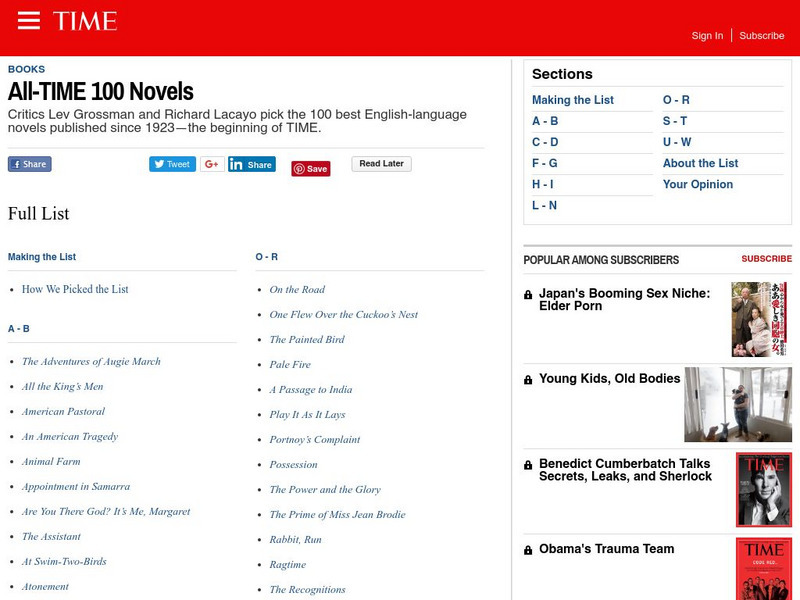800x600 pixels.
Task: Tweet this article on Twitter
Action: [172, 164]
